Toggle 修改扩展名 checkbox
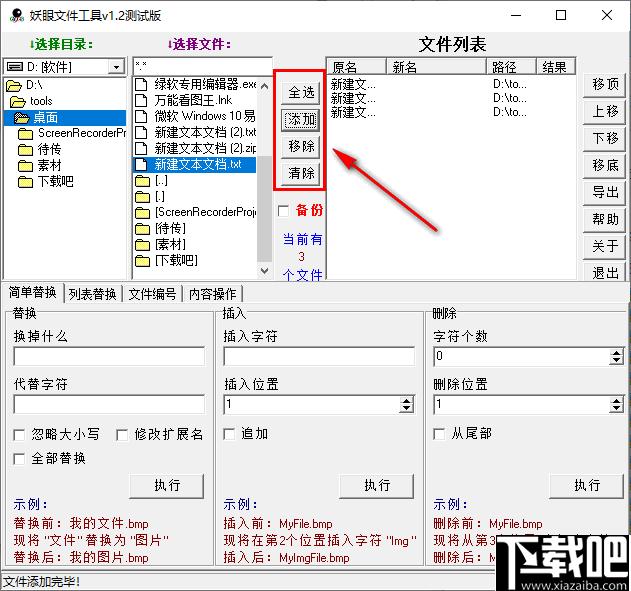Screen dimensions: 631x591 point(122,434)
